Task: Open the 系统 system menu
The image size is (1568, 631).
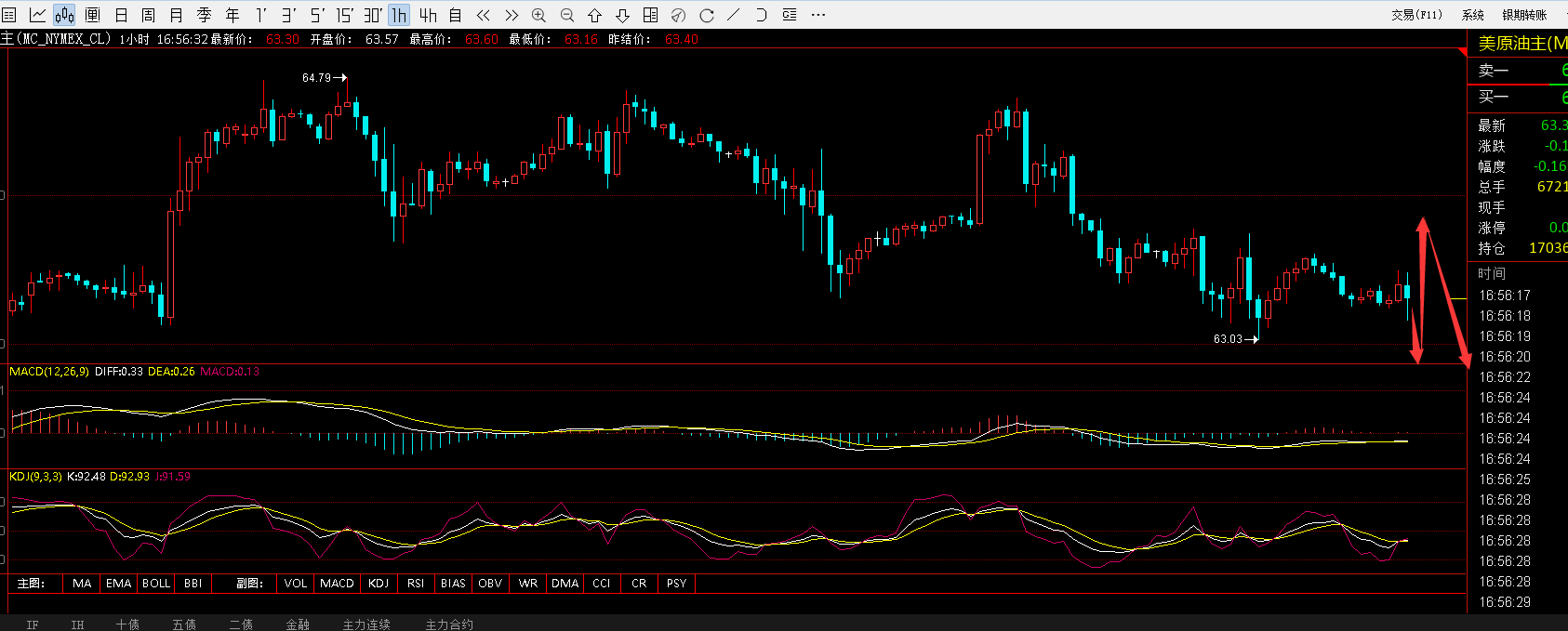Action: [1473, 15]
